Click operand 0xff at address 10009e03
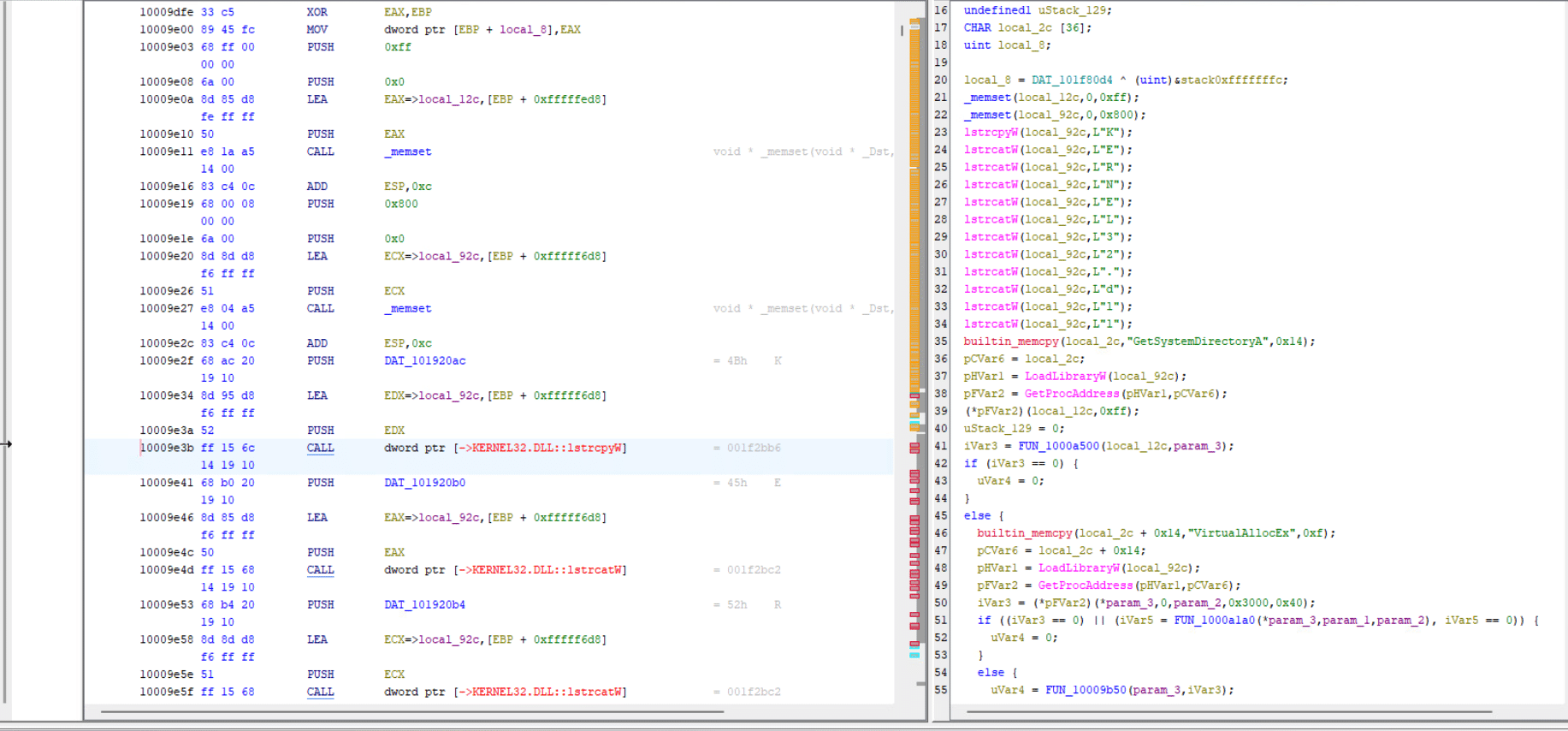 398,47
